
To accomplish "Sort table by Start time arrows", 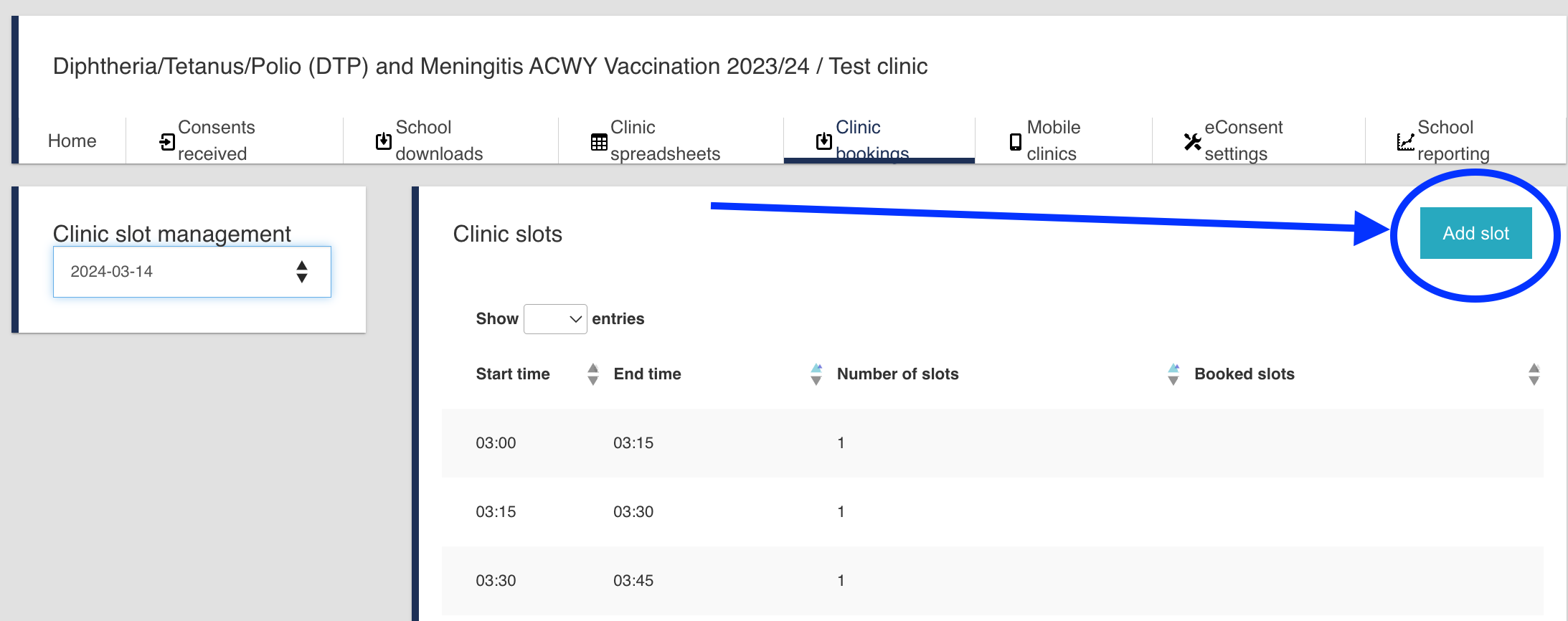I will pyautogui.click(x=593, y=374).
